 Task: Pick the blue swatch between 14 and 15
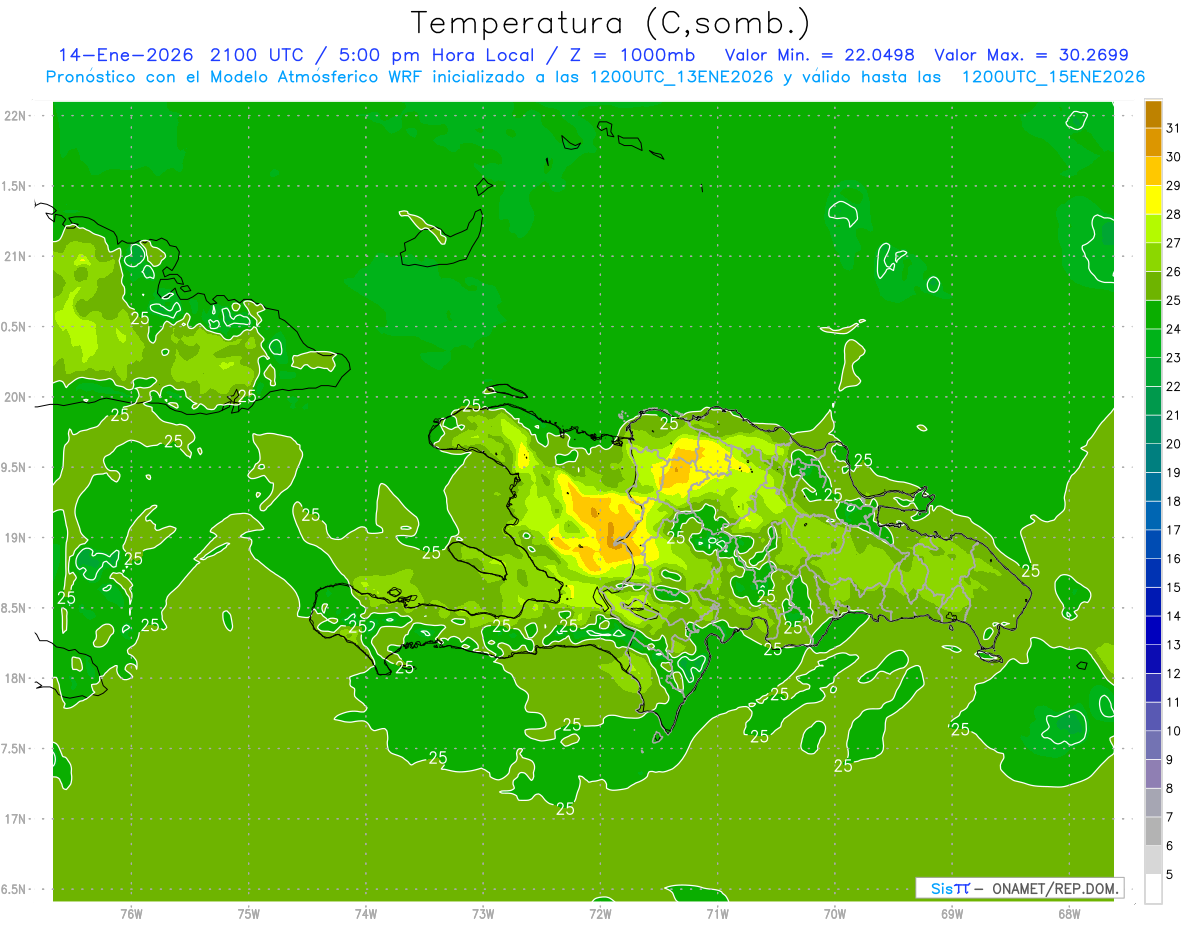(x=1153, y=602)
